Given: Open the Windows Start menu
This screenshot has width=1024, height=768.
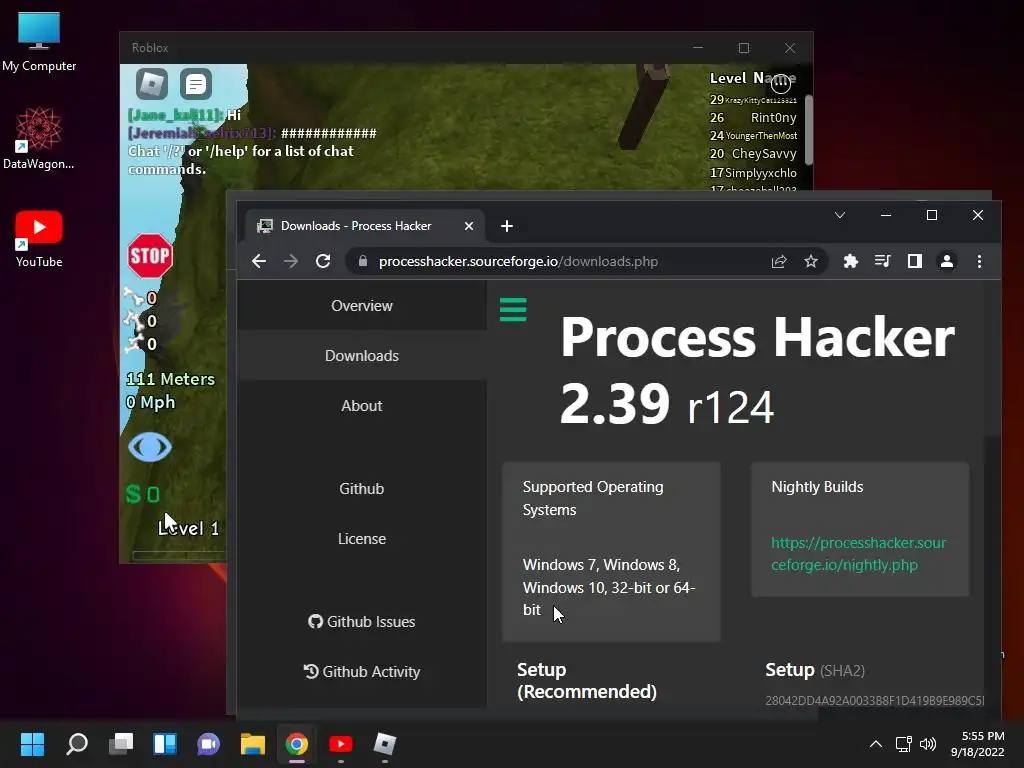Looking at the screenshot, I should click(32, 744).
